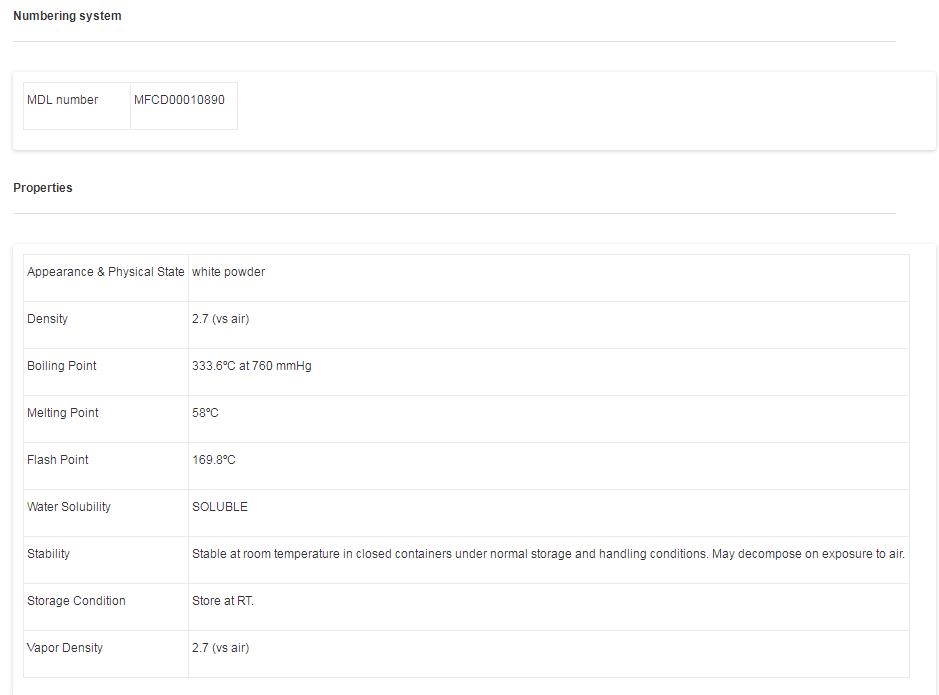
Task: Click the Store at RT. value
Action: [223, 601]
